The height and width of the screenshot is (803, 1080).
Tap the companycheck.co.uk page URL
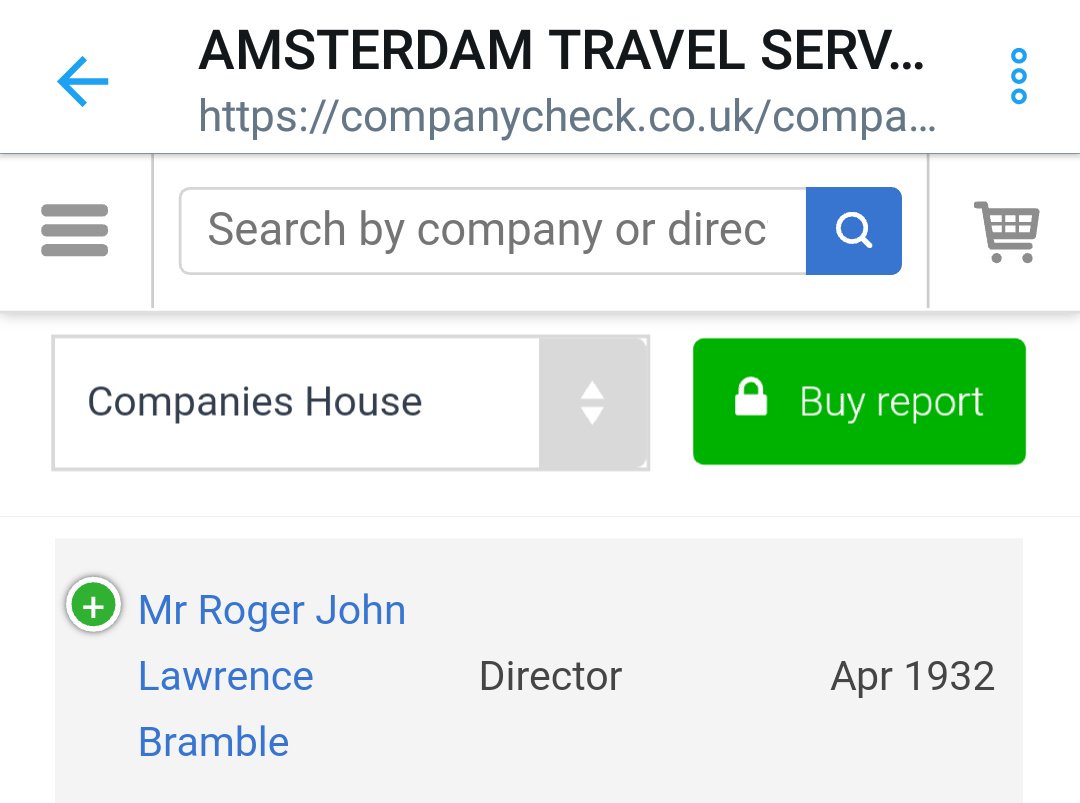(x=567, y=117)
